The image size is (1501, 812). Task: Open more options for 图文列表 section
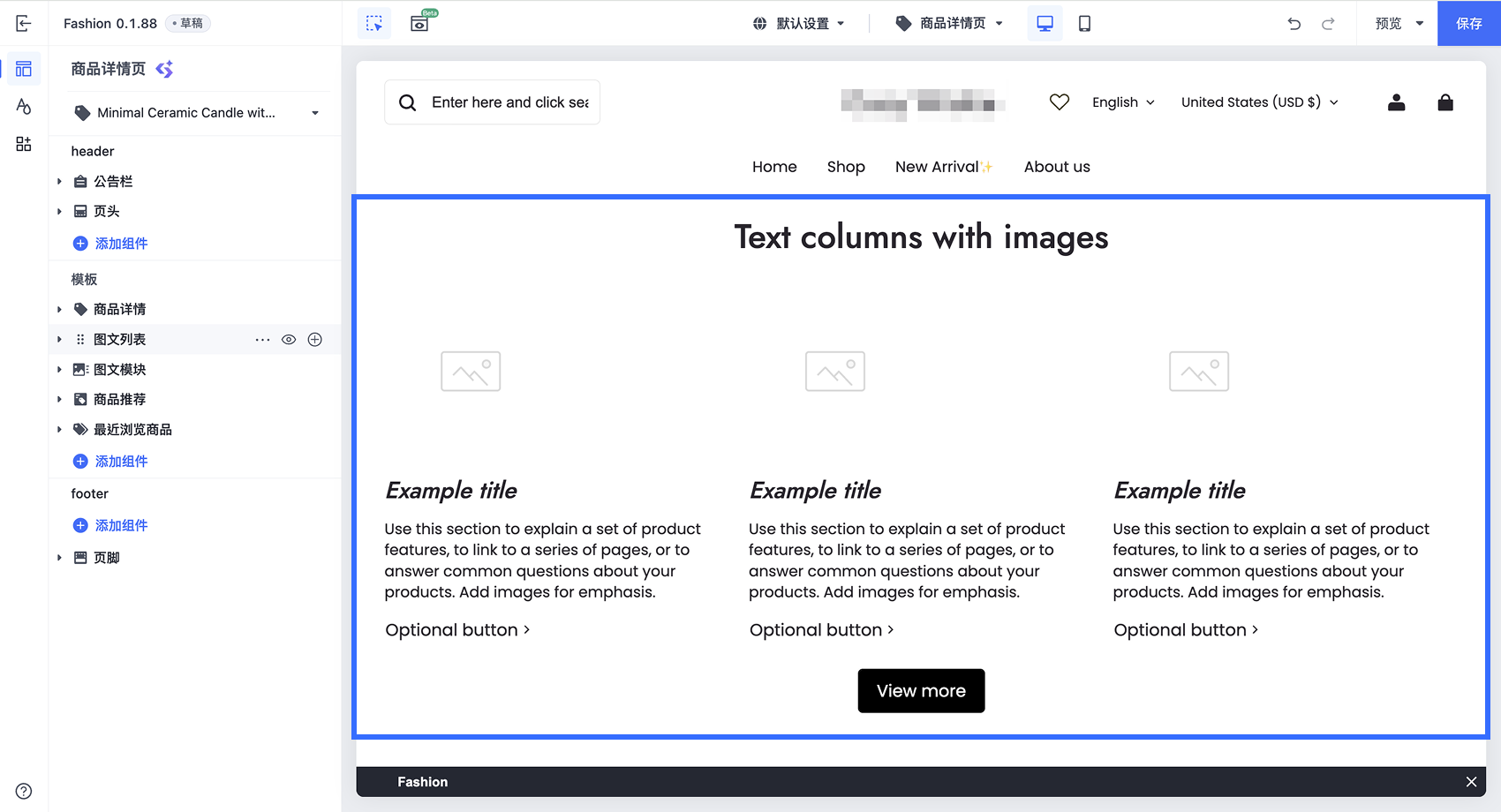[262, 340]
